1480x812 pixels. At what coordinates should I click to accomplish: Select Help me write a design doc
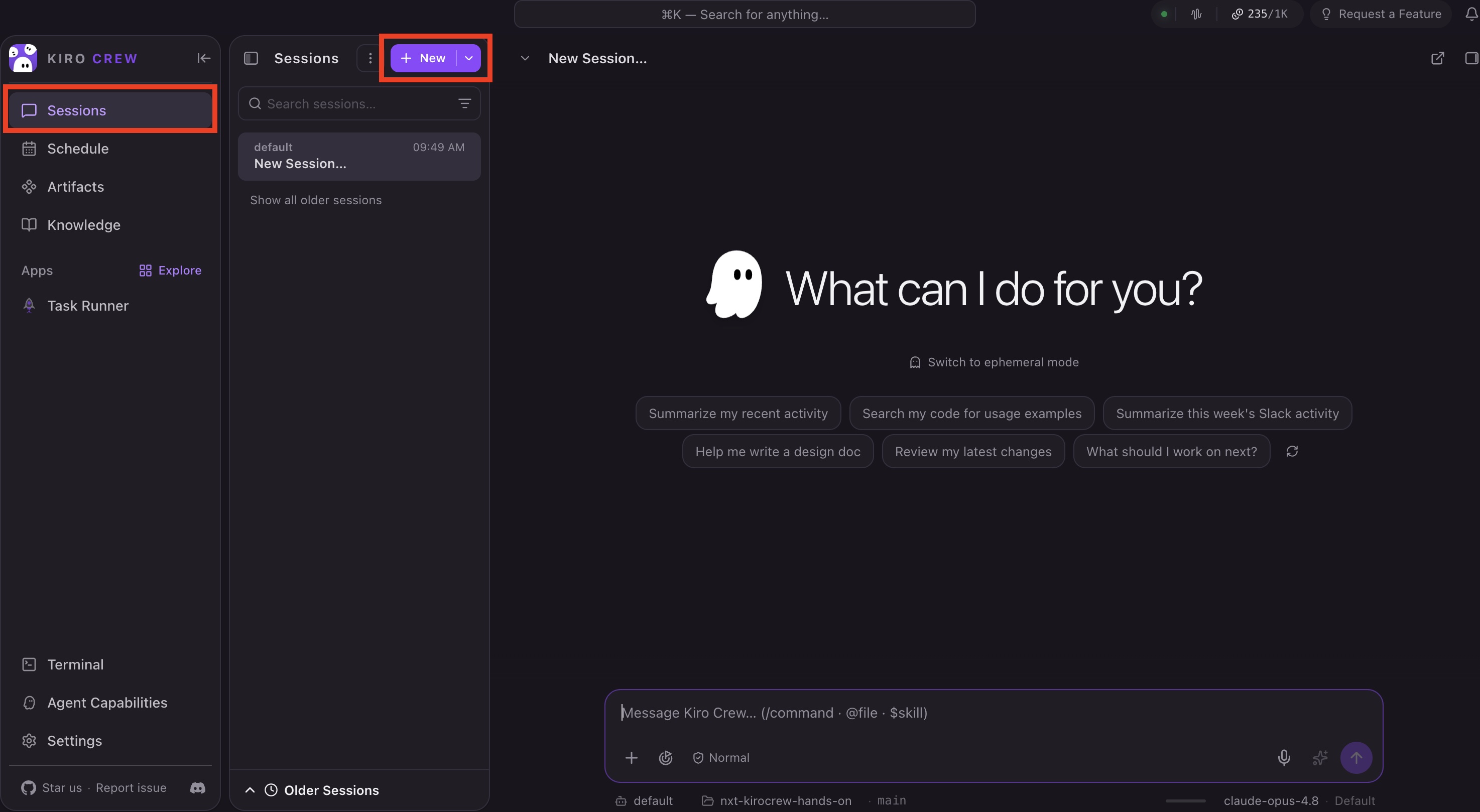[x=778, y=451]
